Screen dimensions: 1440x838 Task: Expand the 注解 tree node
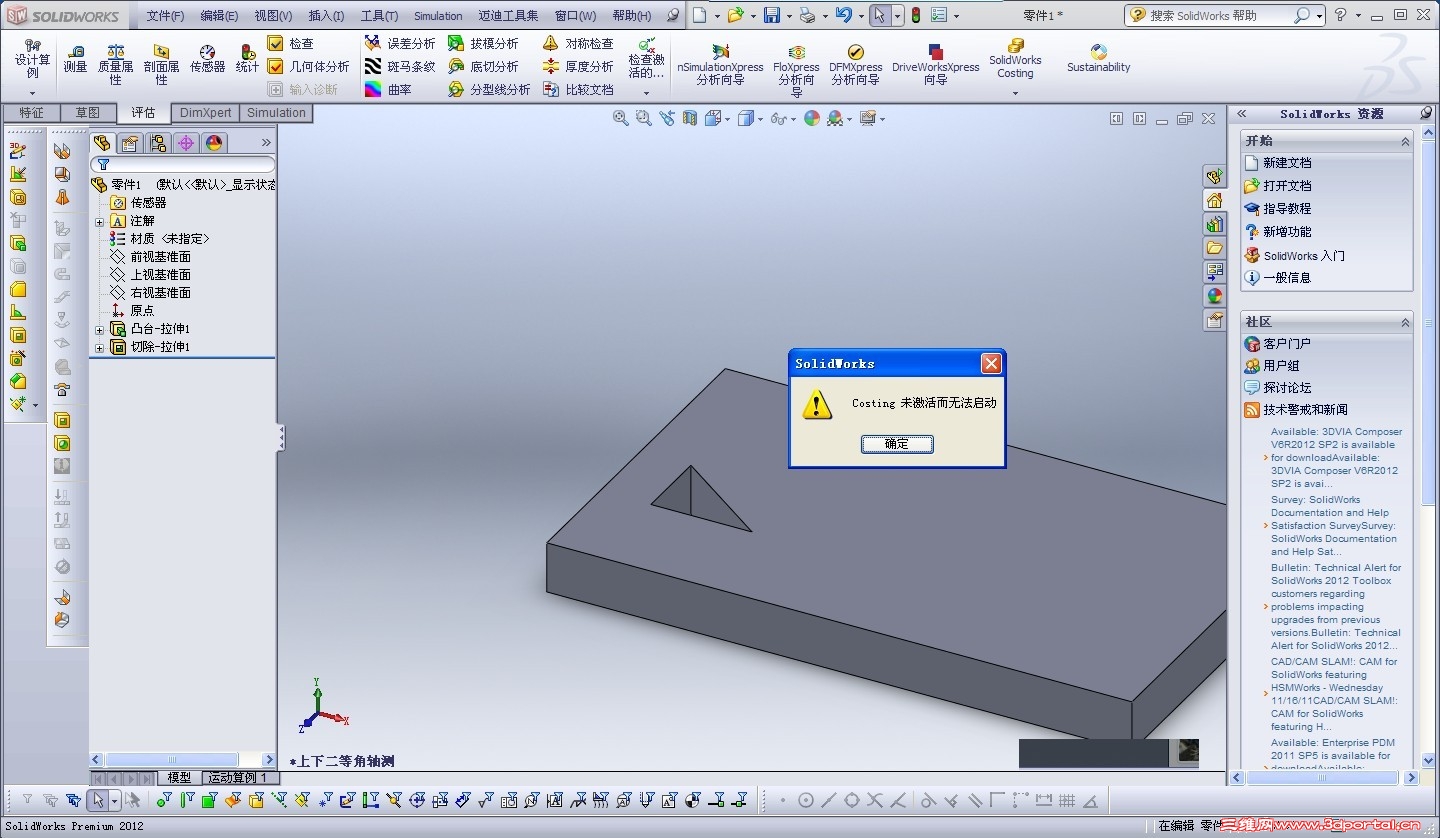99,221
